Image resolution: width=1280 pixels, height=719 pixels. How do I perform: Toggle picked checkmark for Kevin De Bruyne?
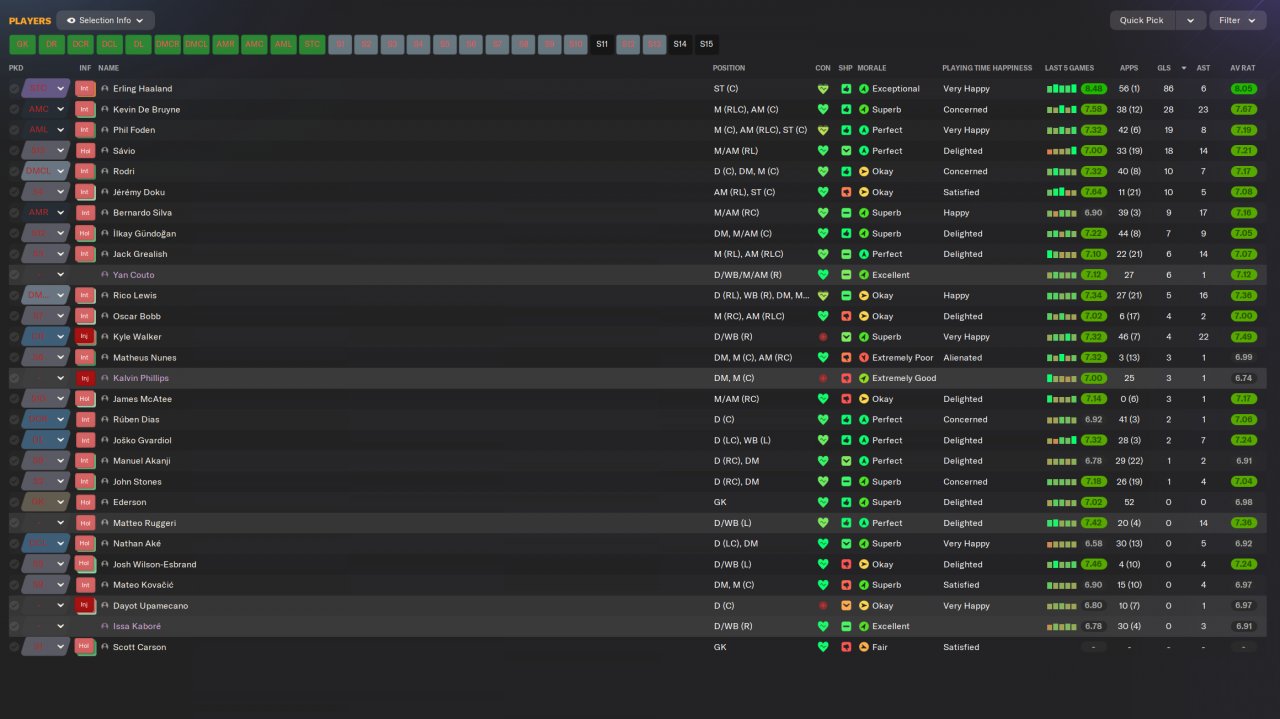(14, 109)
